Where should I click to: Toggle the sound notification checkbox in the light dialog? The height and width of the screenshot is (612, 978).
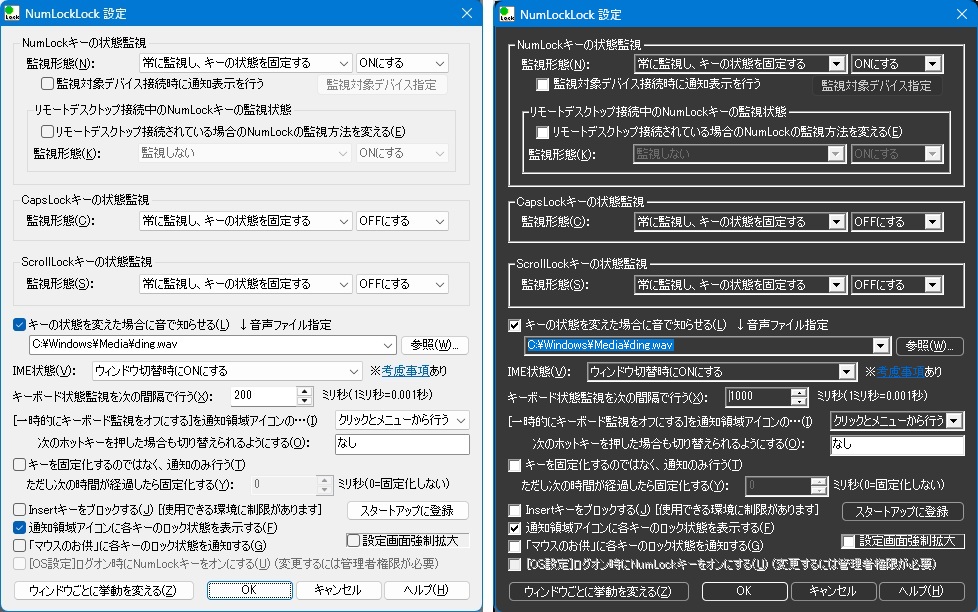click(x=20, y=324)
